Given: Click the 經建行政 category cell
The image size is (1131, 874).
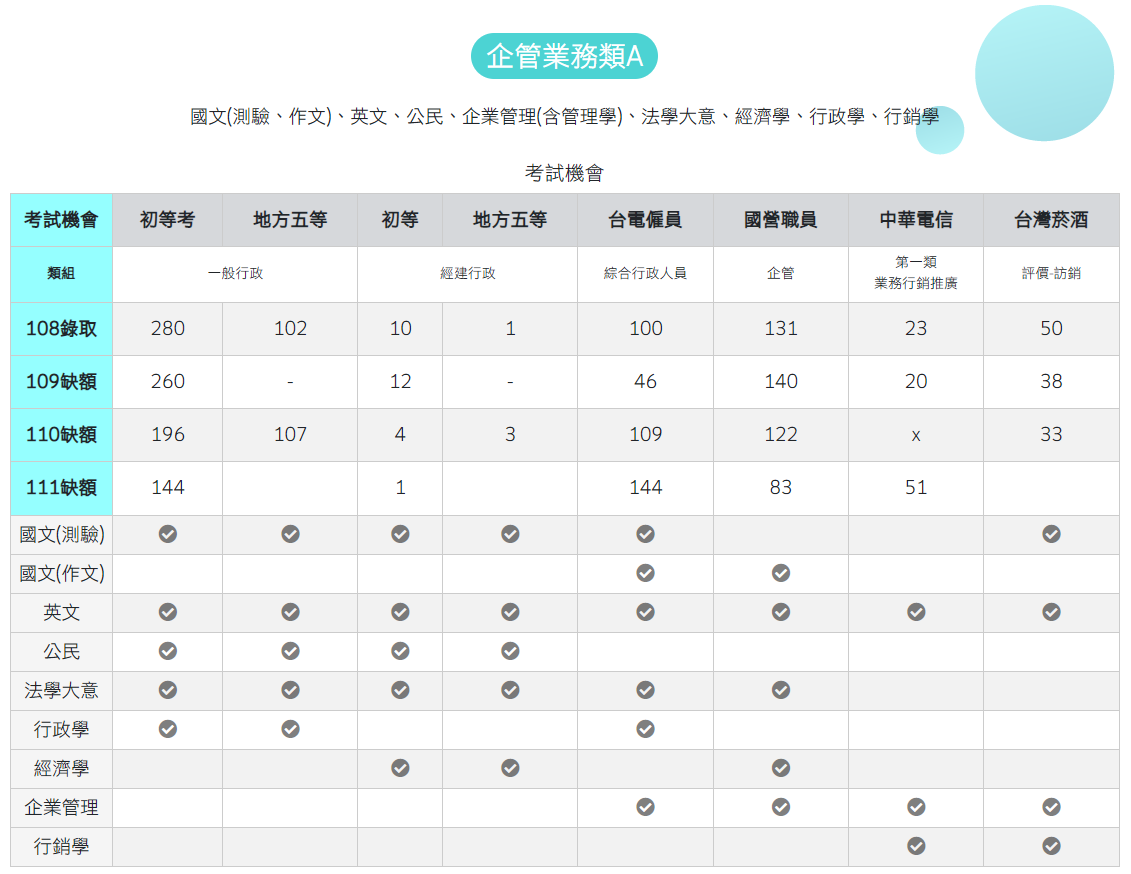Looking at the screenshot, I should point(468,274).
